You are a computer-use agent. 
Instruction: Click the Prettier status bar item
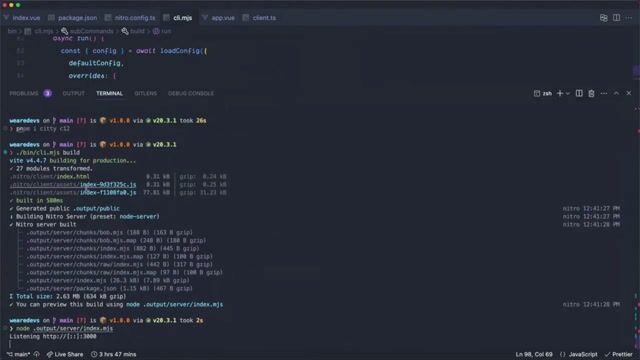(618, 354)
